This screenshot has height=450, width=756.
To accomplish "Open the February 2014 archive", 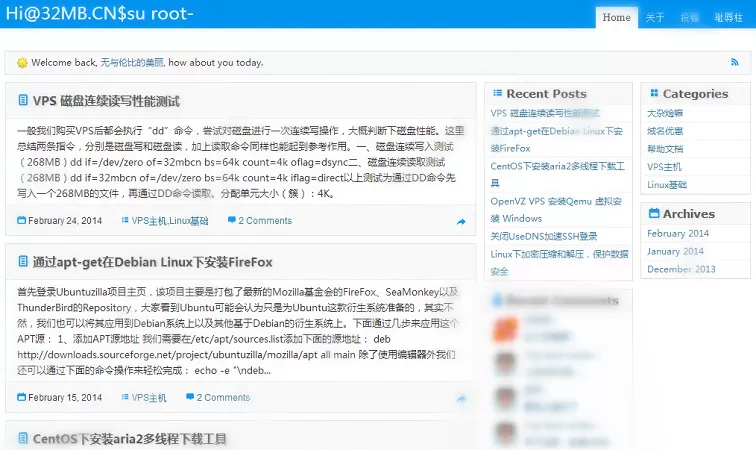I will click(677, 233).
